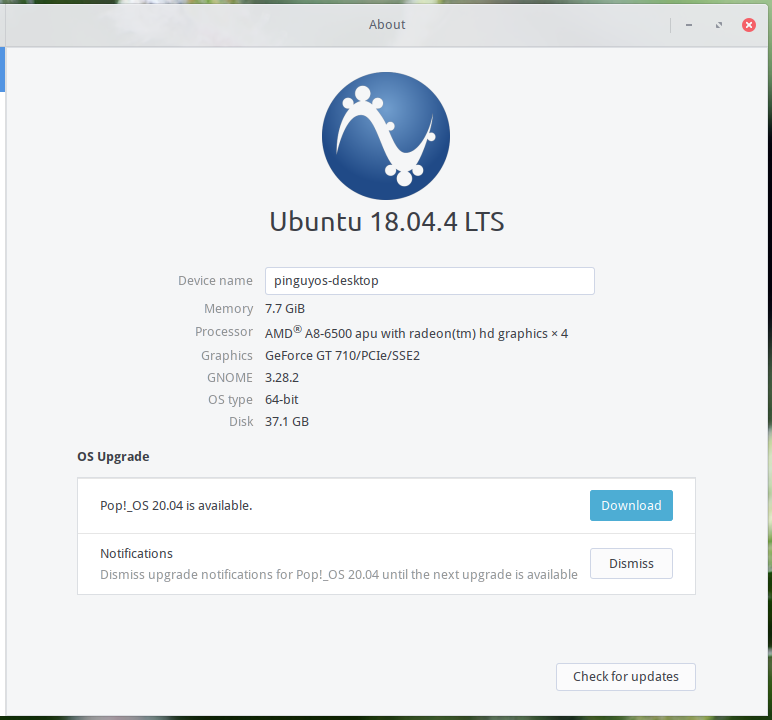Click the OS type value 64-bit

282,399
